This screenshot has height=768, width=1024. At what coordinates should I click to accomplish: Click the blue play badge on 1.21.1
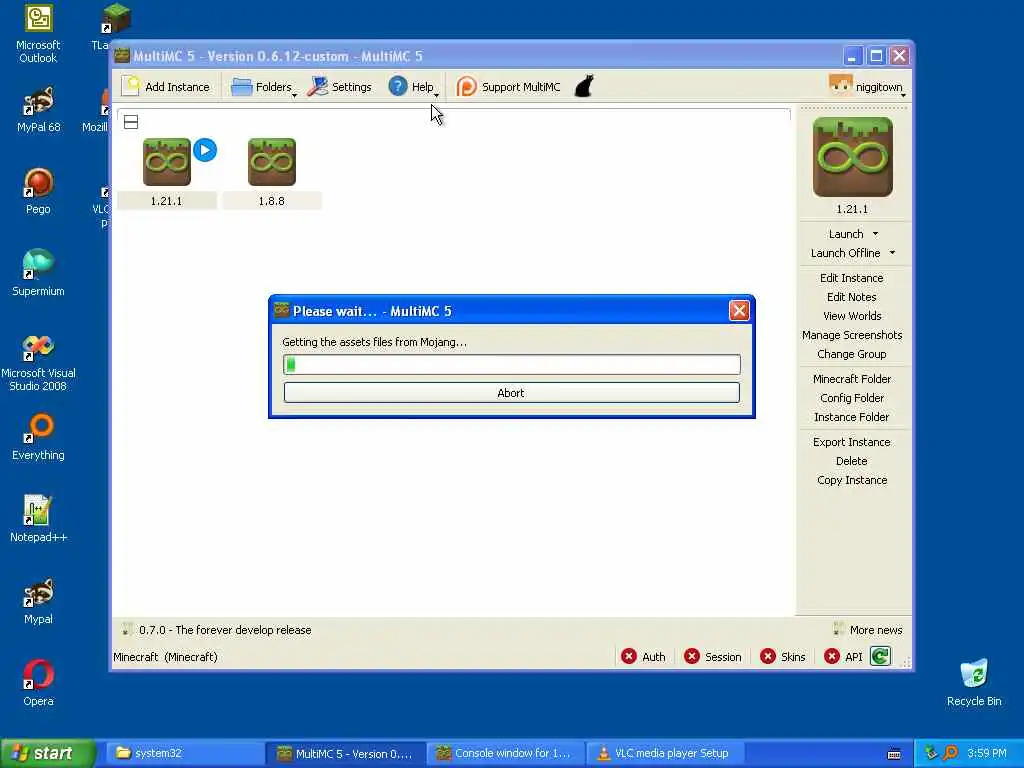pyautogui.click(x=205, y=150)
